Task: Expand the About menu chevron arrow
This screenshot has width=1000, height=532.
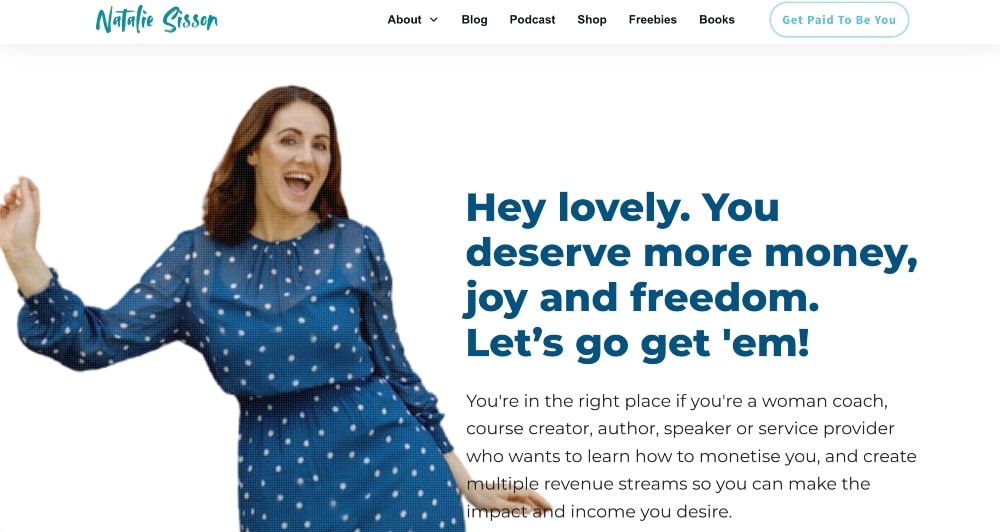Action: pyautogui.click(x=434, y=20)
